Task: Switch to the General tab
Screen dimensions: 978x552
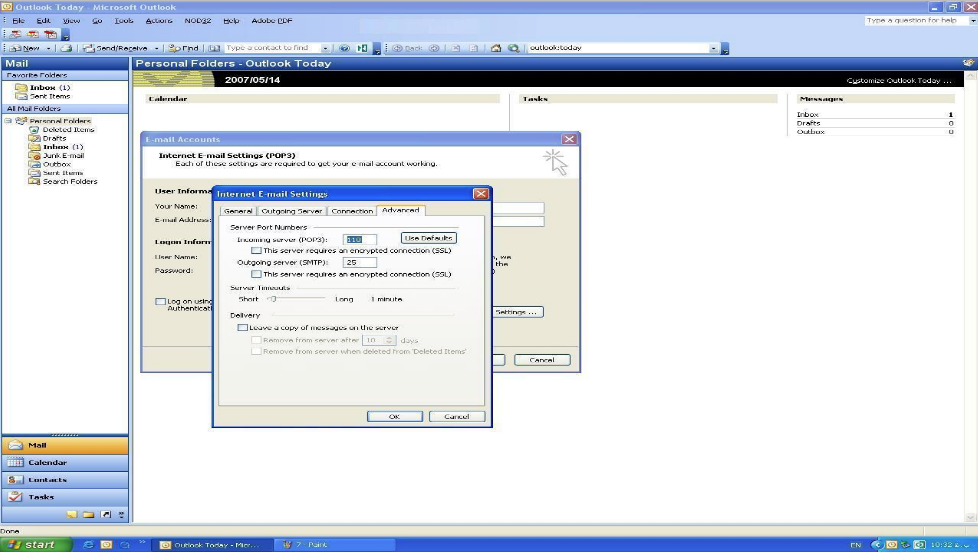Action: click(x=238, y=211)
